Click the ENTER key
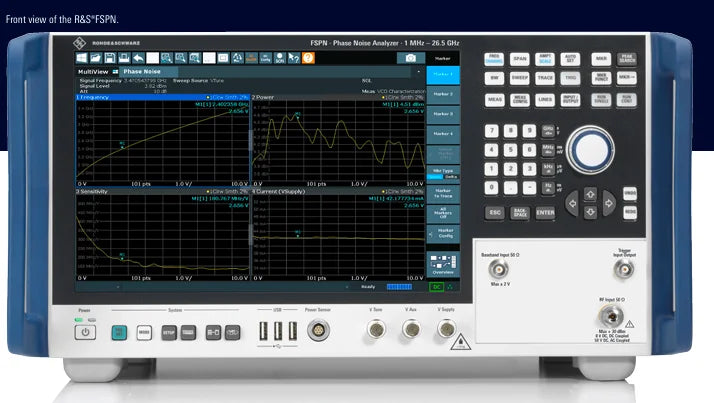The image size is (714, 403). (545, 213)
